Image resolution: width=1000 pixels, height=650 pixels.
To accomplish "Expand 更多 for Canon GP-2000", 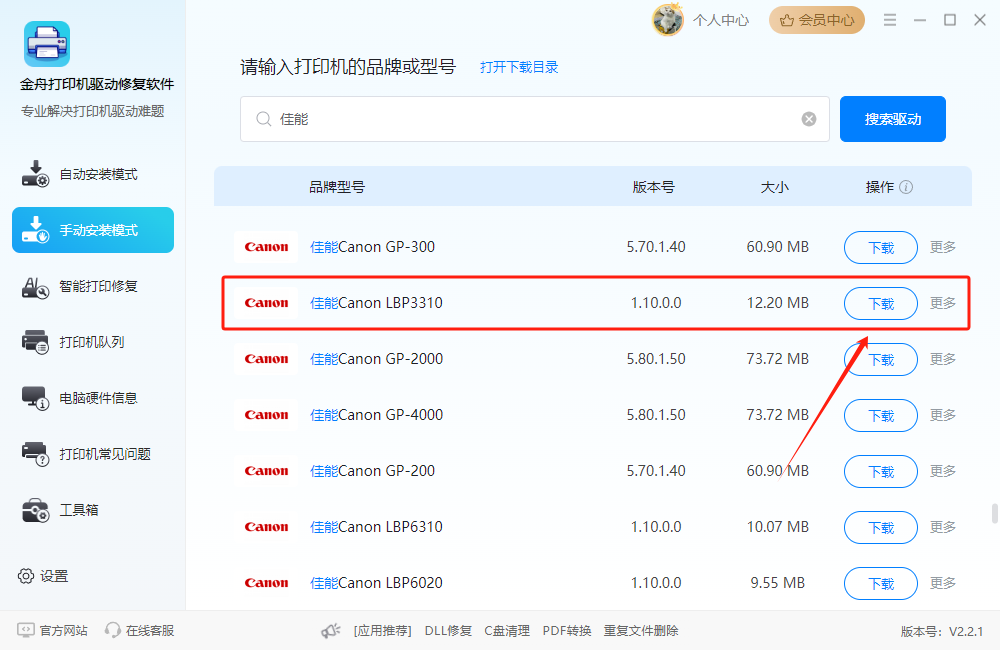I will (943, 359).
